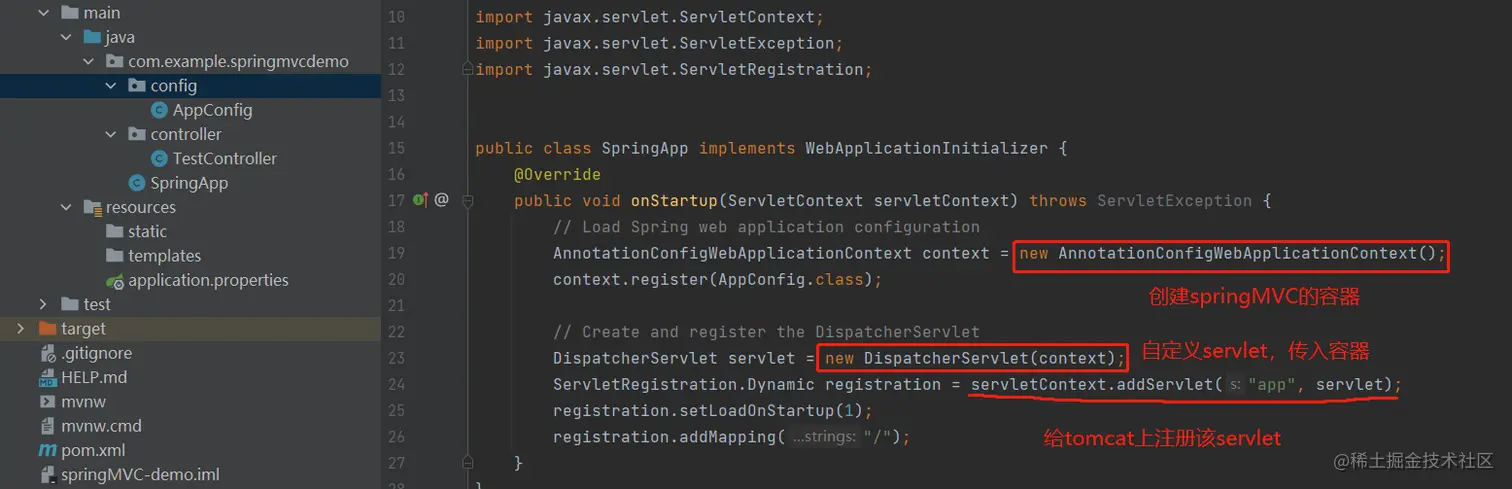This screenshot has width=1512, height=489.
Task: Fold the imports block at line 12
Action: coord(467,70)
